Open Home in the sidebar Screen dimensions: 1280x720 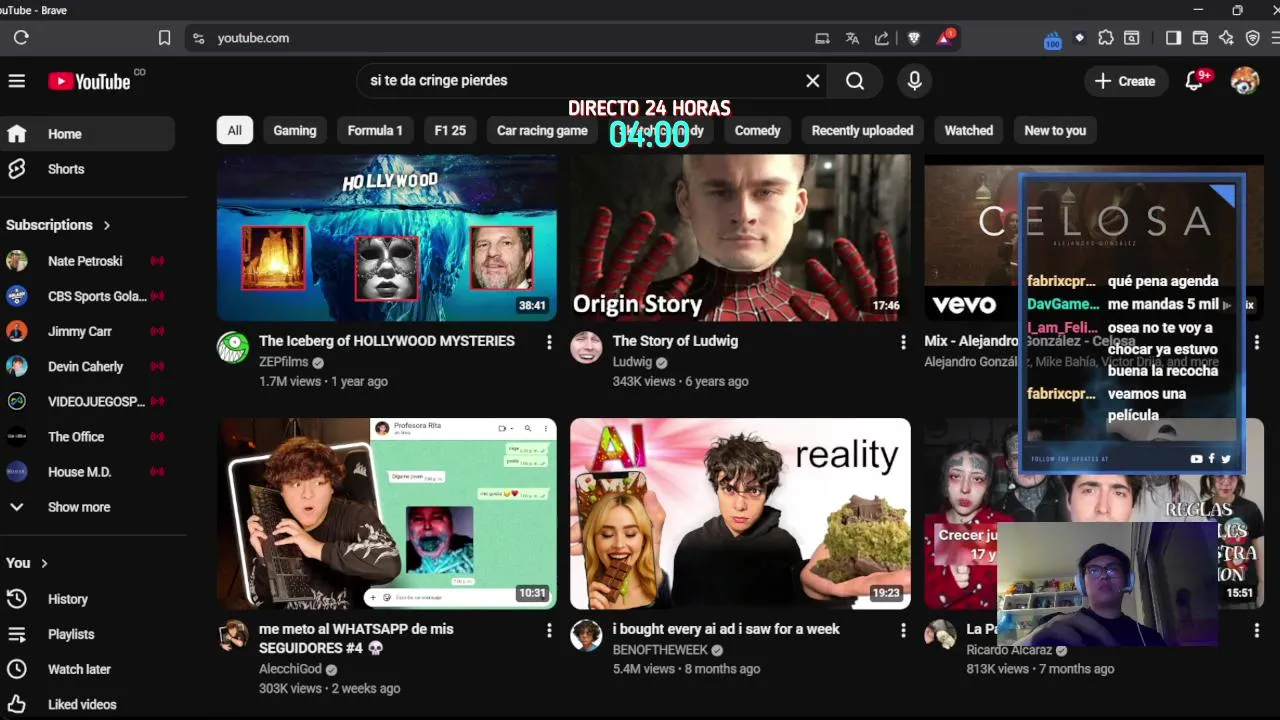tap(88, 134)
